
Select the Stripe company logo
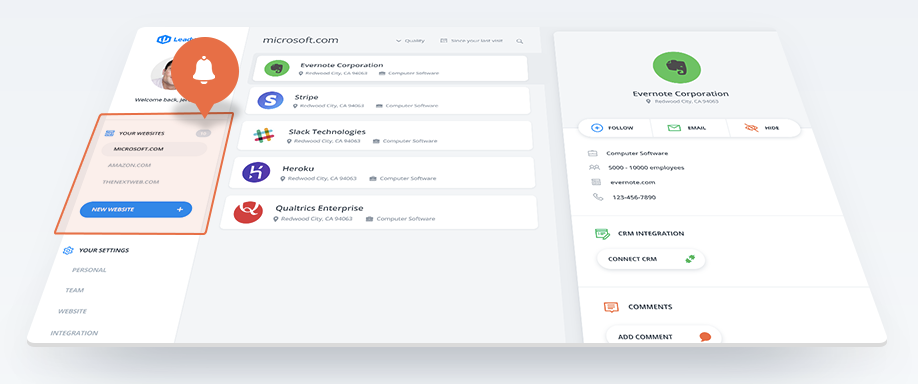[x=270, y=100]
